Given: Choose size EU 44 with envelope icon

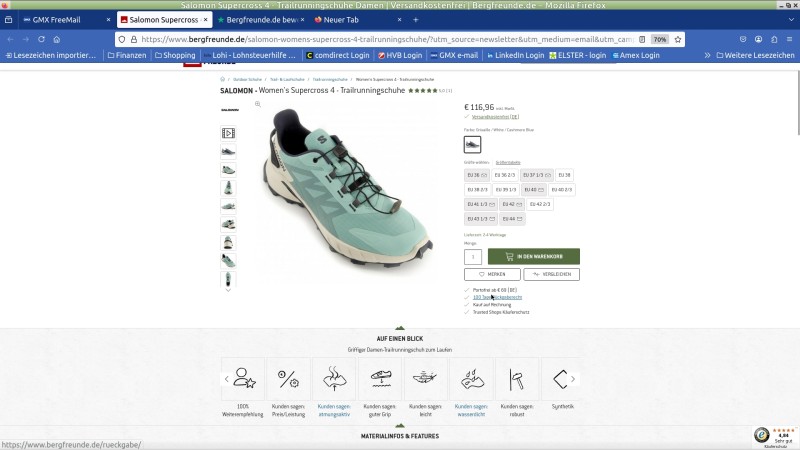Looking at the screenshot, I should click(x=512, y=219).
